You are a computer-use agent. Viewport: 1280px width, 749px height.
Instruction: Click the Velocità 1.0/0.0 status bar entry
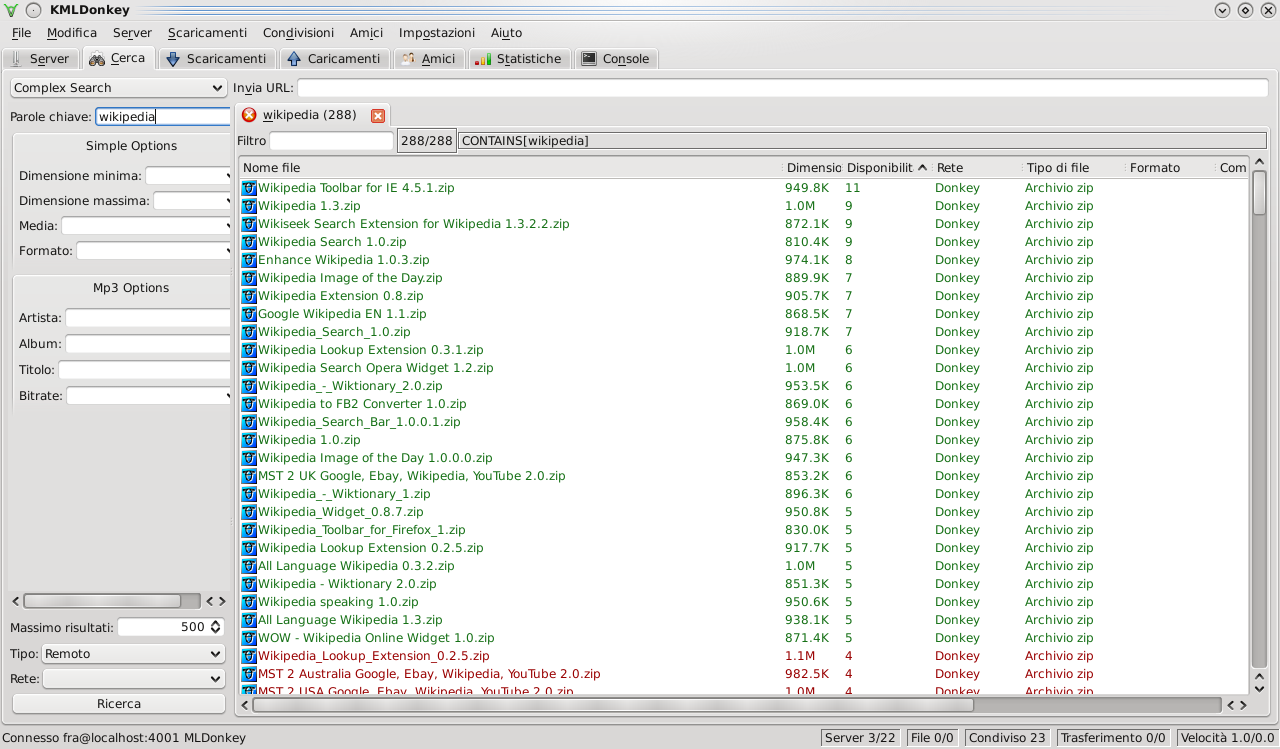1227,738
